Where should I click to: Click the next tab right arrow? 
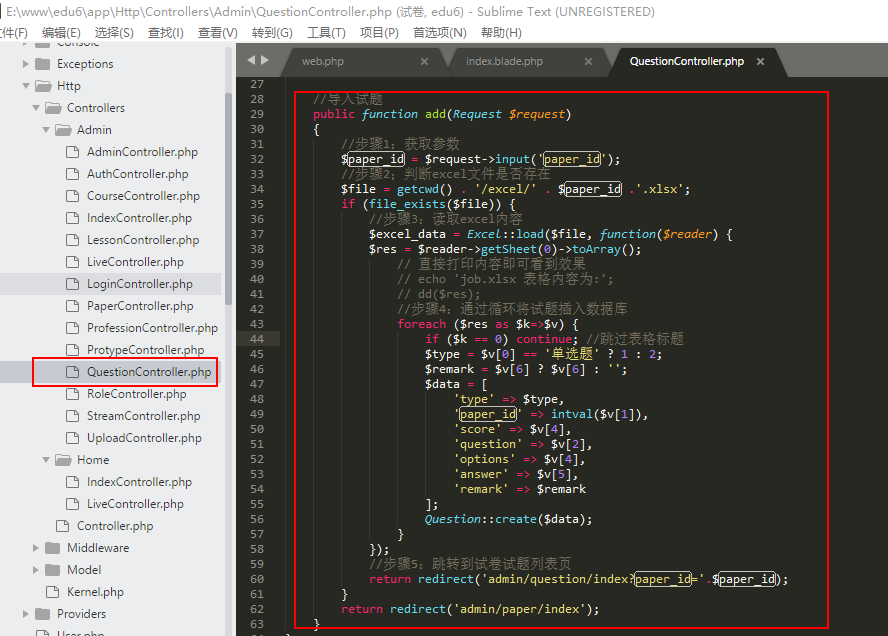pos(265,61)
